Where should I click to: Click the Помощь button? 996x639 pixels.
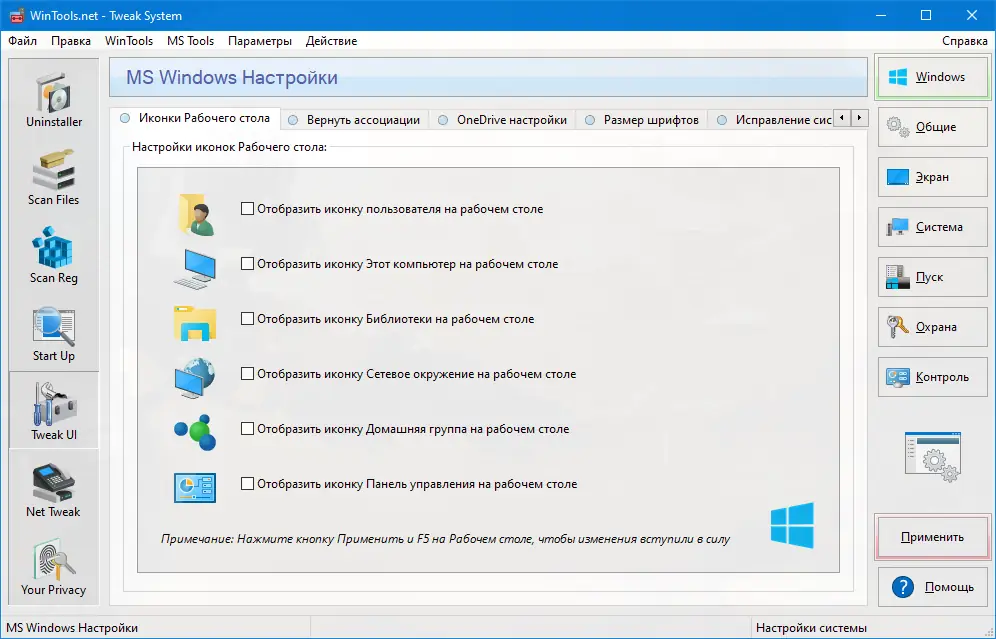tap(932, 587)
